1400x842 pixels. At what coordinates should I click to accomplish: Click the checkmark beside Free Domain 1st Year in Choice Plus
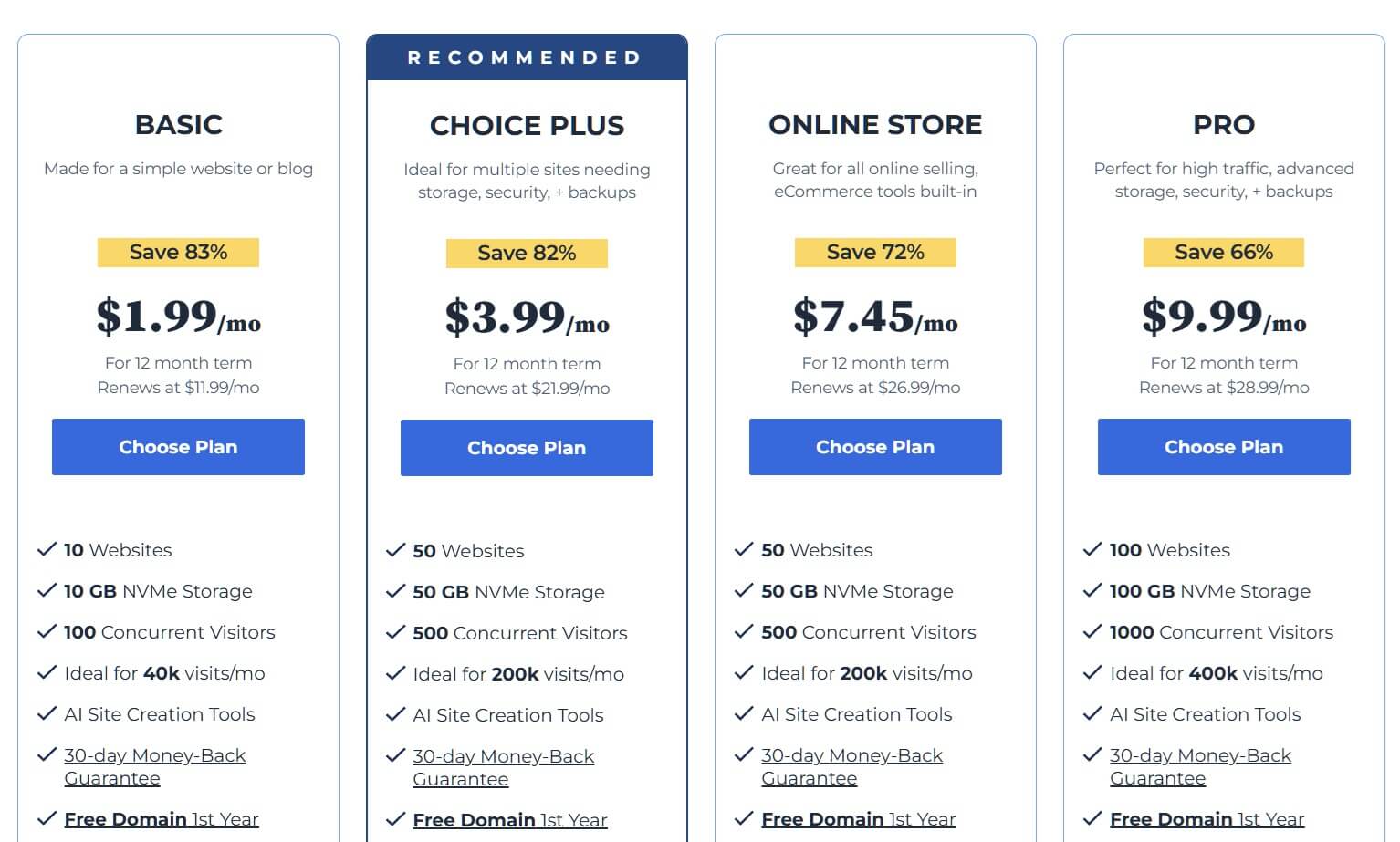coord(395,818)
